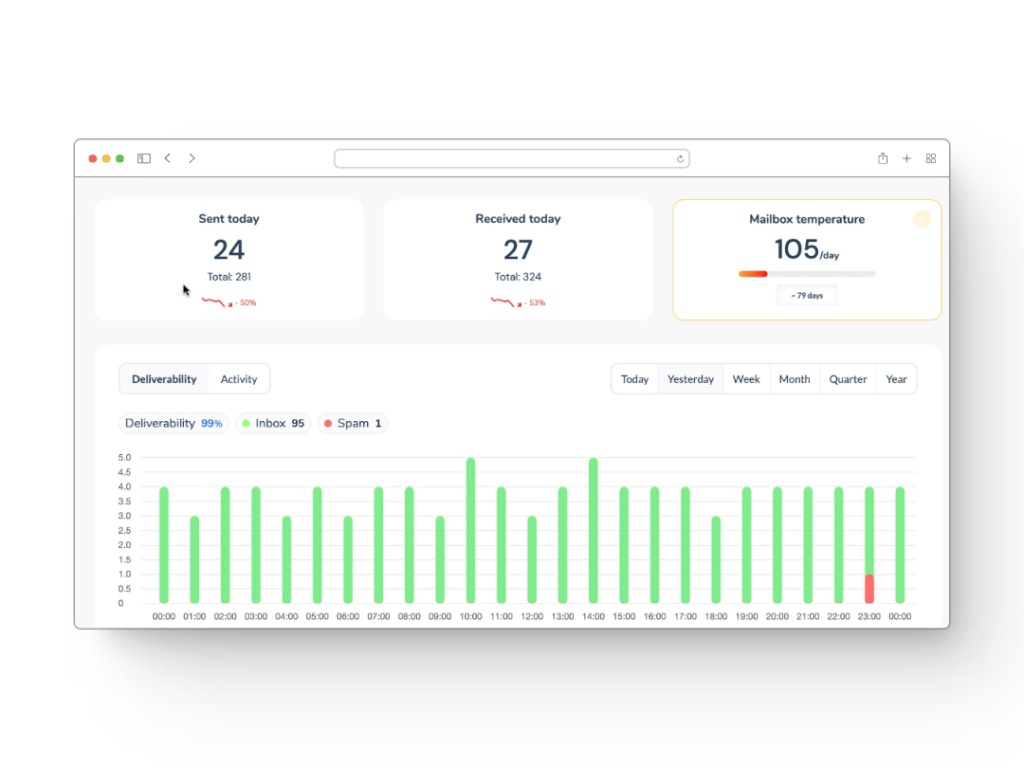Select the Quarter time range

[848, 379]
